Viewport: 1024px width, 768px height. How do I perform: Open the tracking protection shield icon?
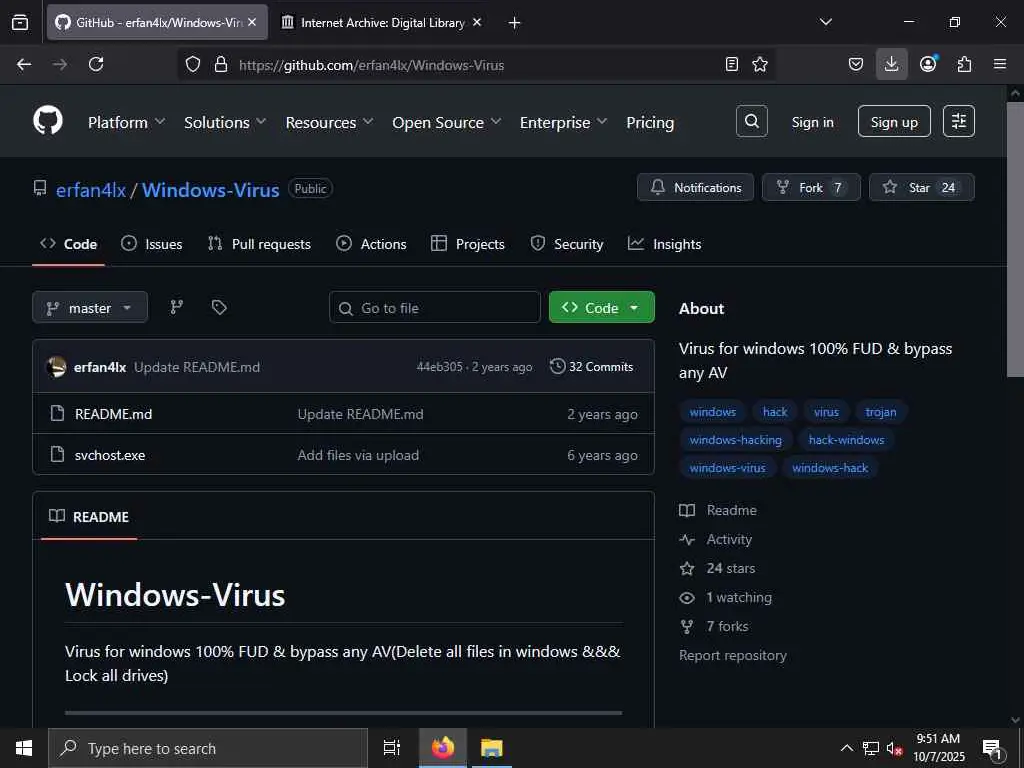(193, 64)
